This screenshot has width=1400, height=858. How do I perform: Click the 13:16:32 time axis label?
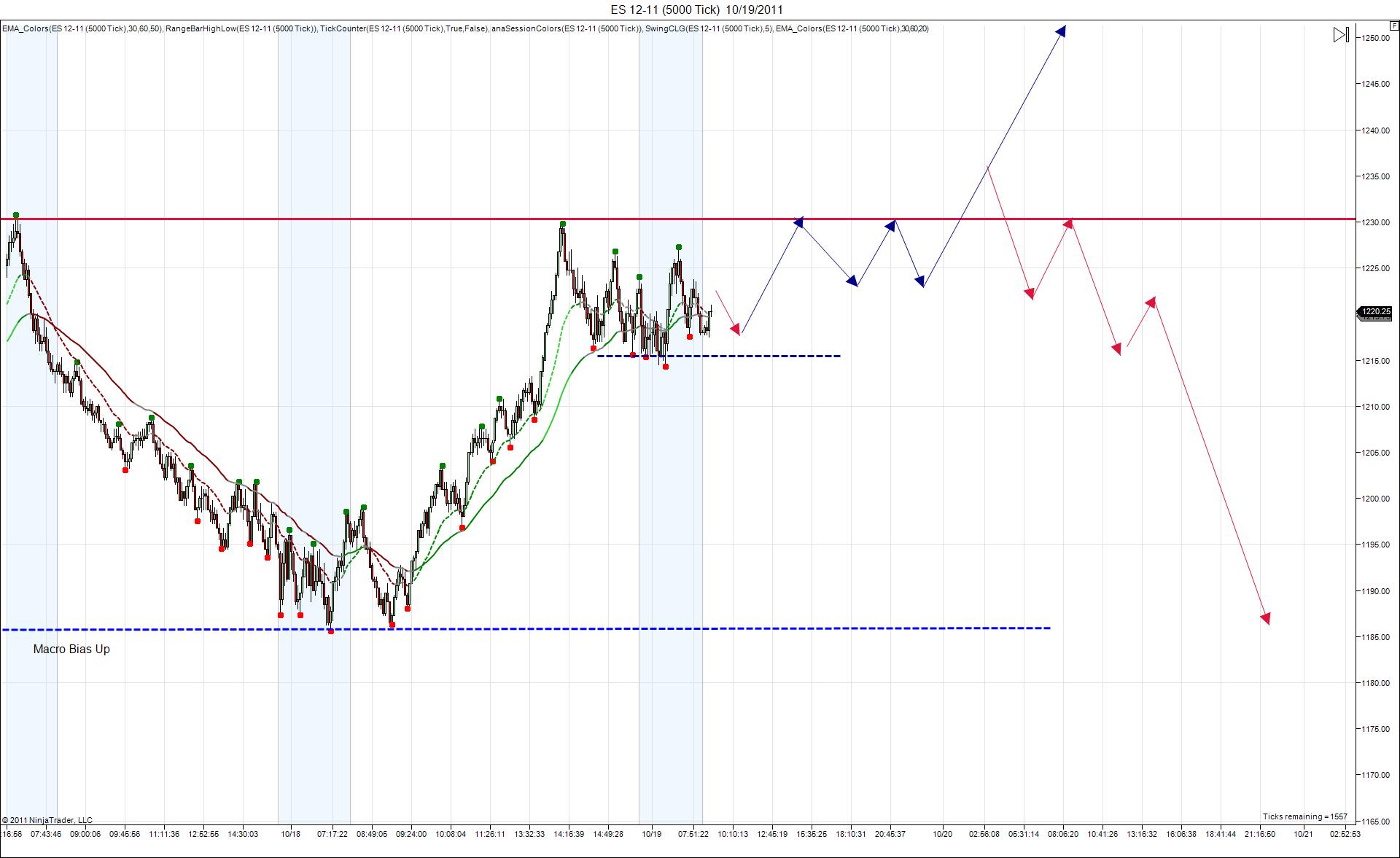pos(1142,834)
